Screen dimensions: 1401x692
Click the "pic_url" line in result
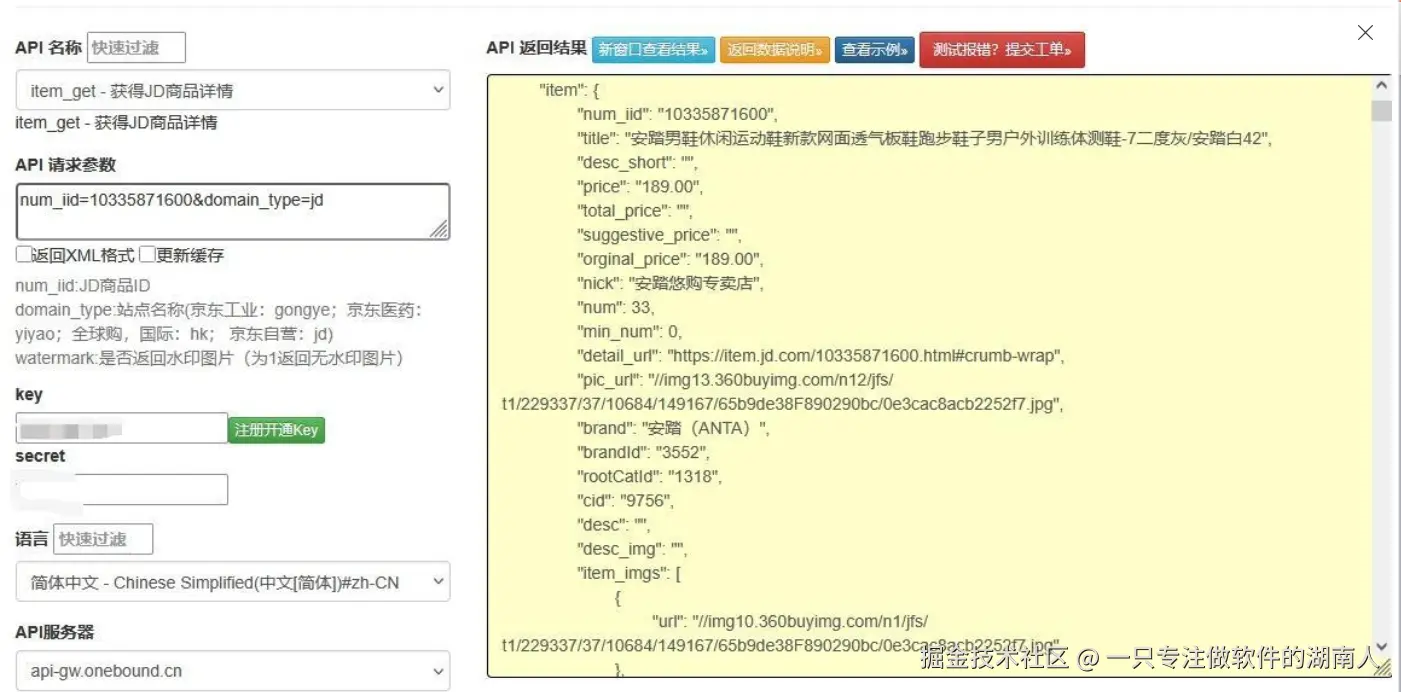pyautogui.click(x=782, y=392)
